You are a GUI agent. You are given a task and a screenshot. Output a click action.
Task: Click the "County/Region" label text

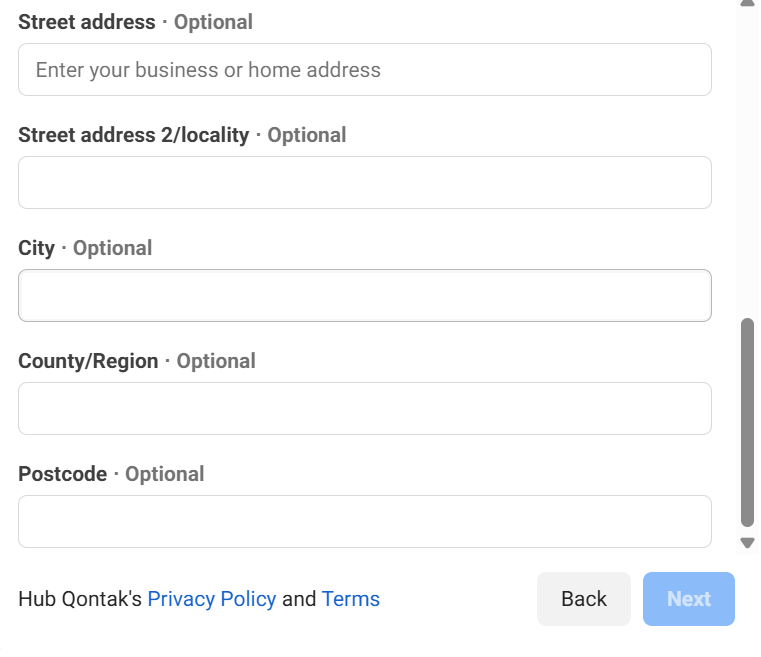88,361
